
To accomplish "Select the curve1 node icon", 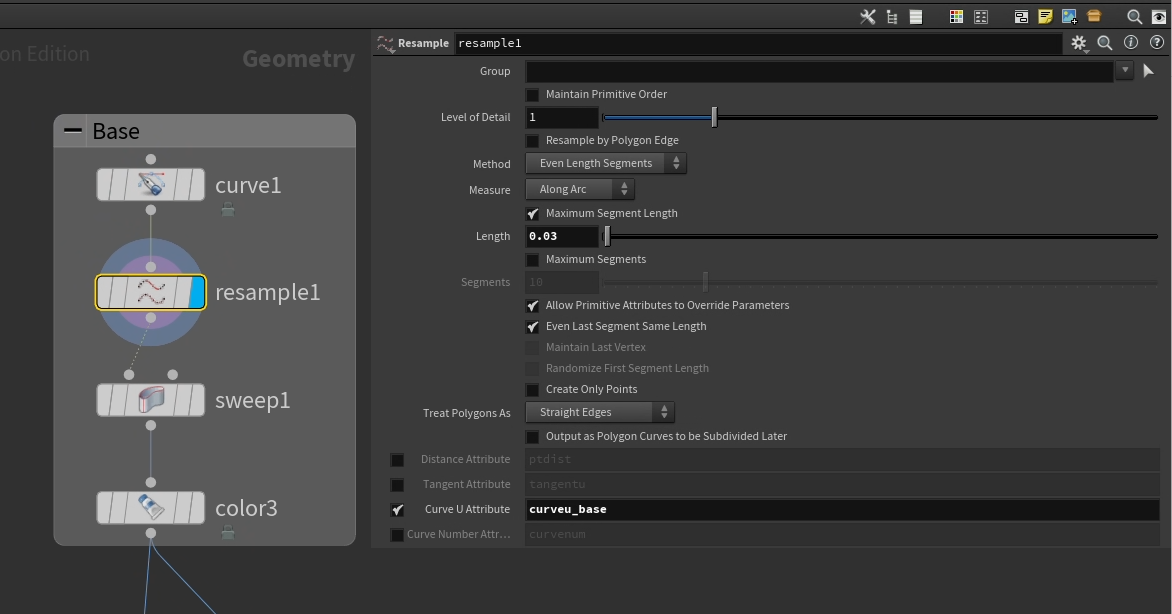I will [151, 185].
